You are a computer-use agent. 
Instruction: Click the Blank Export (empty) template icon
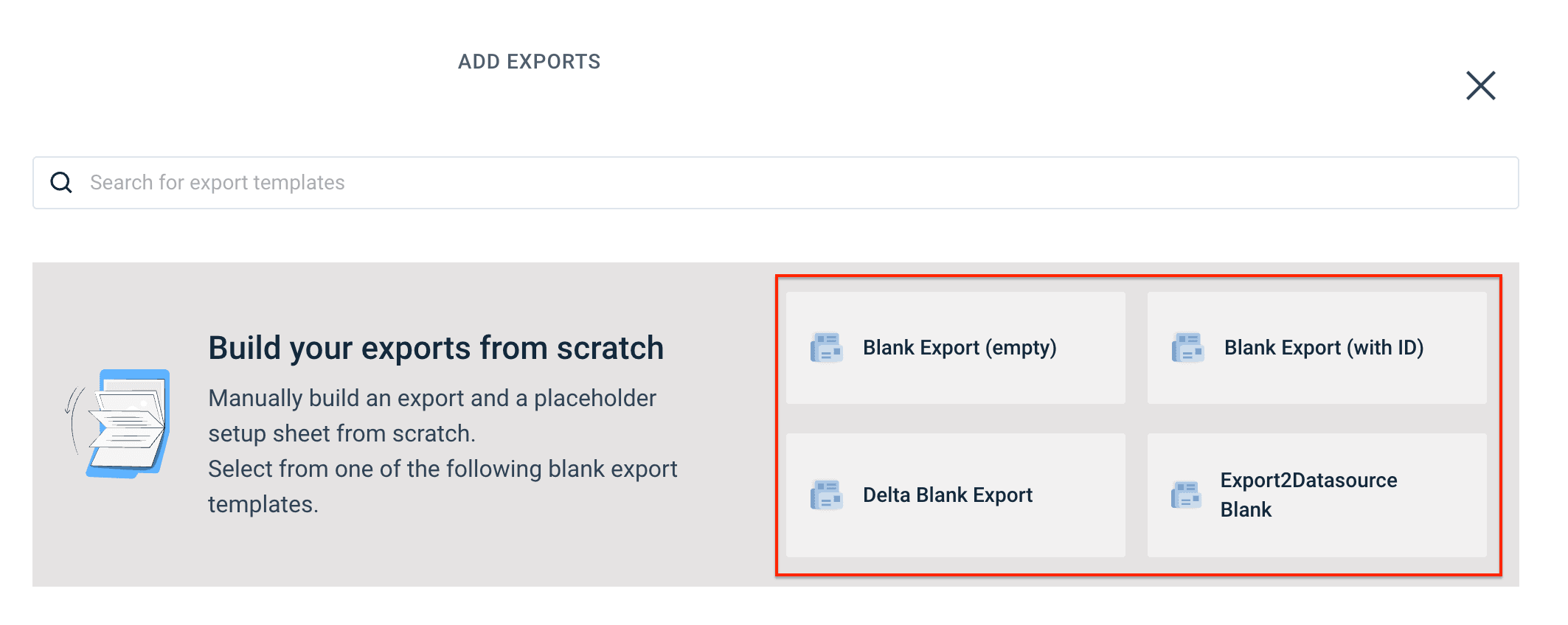coord(826,348)
